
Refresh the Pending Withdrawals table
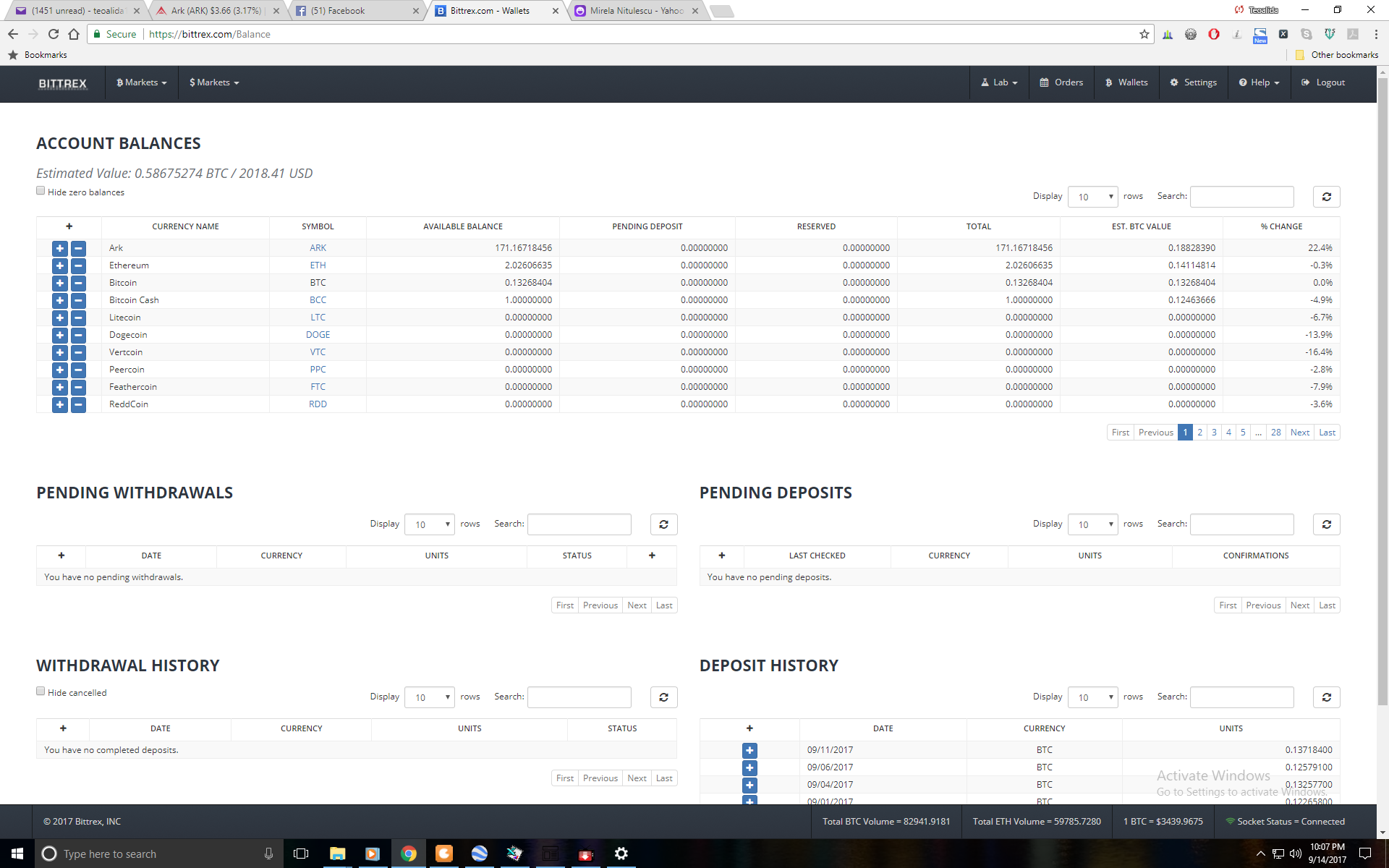pos(663,524)
